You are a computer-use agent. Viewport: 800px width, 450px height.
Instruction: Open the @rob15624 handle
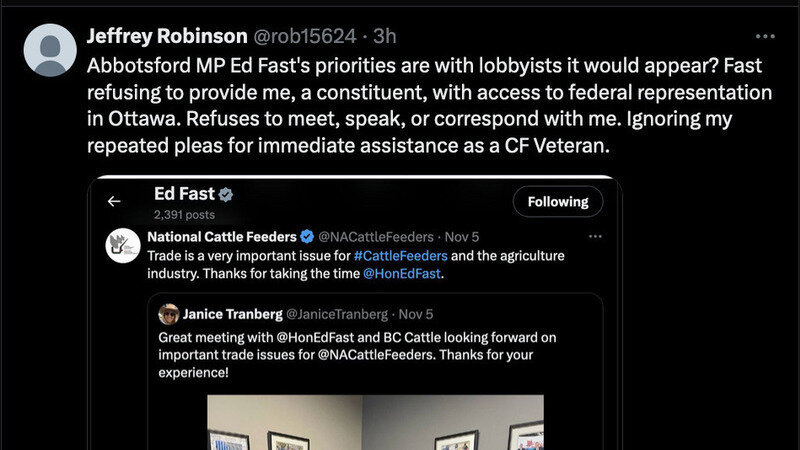[x=305, y=36]
